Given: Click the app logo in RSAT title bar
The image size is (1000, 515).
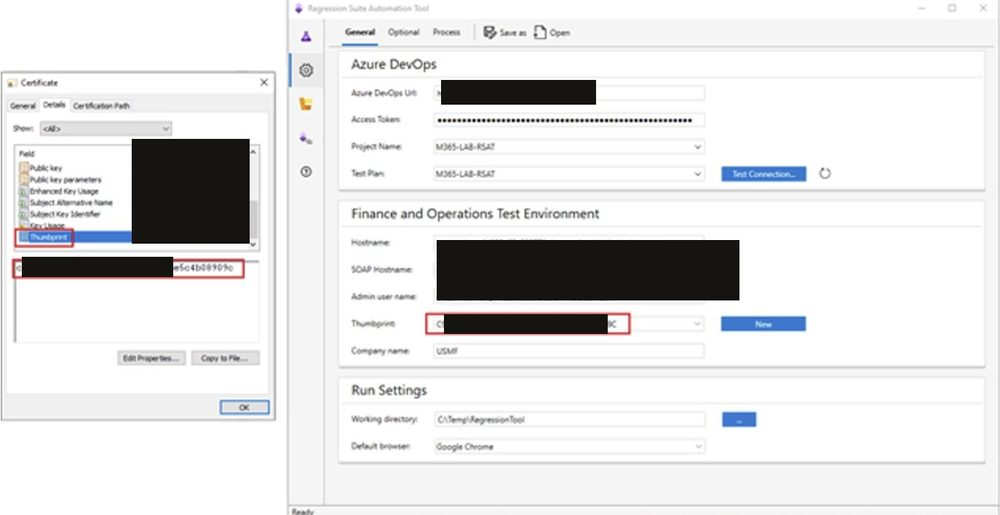Looking at the screenshot, I should point(298,8).
